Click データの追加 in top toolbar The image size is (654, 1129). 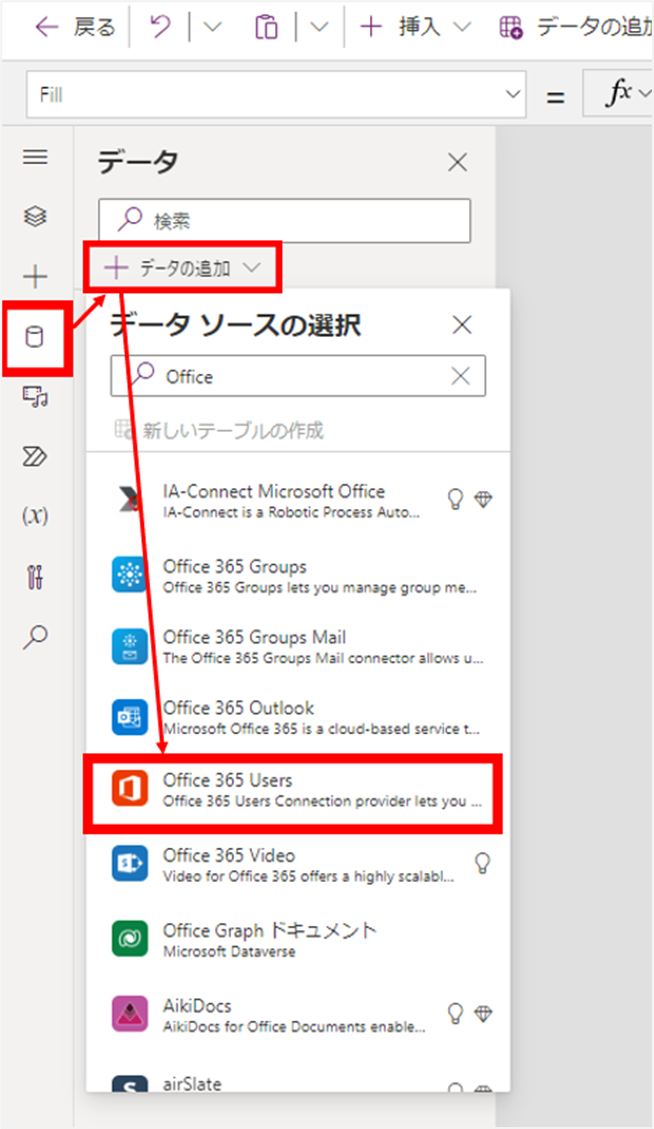tap(576, 27)
